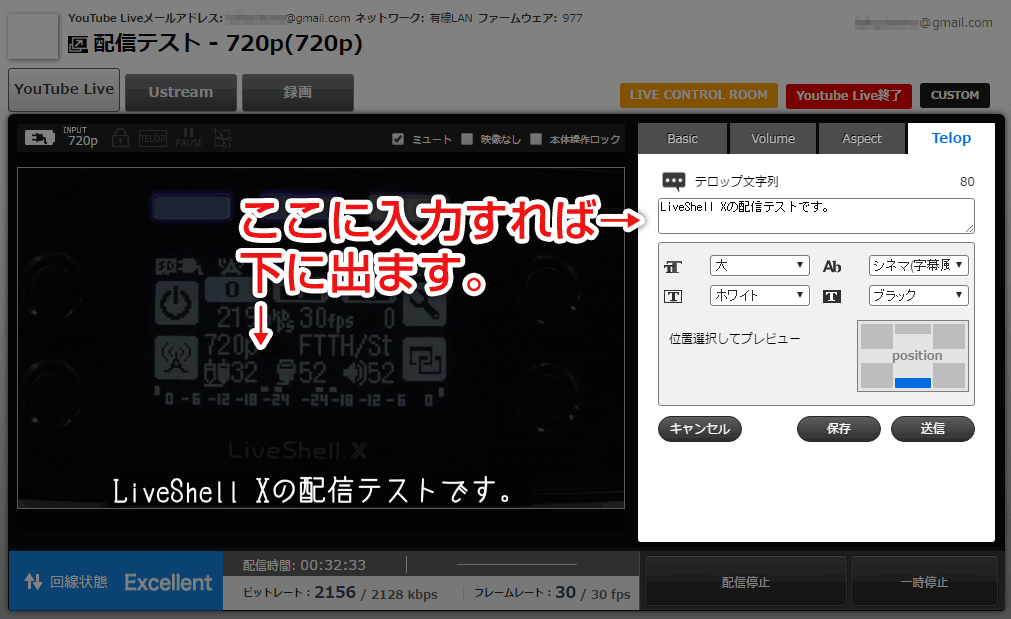Open the シネマ(字幕風) font style dropdown
The height and width of the screenshot is (619, 1011).
pos(919,266)
